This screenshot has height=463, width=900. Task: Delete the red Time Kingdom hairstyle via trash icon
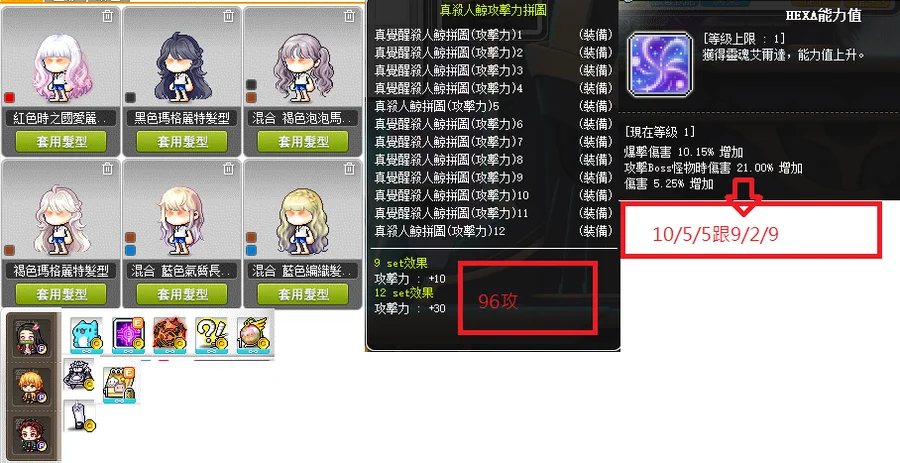107,16
